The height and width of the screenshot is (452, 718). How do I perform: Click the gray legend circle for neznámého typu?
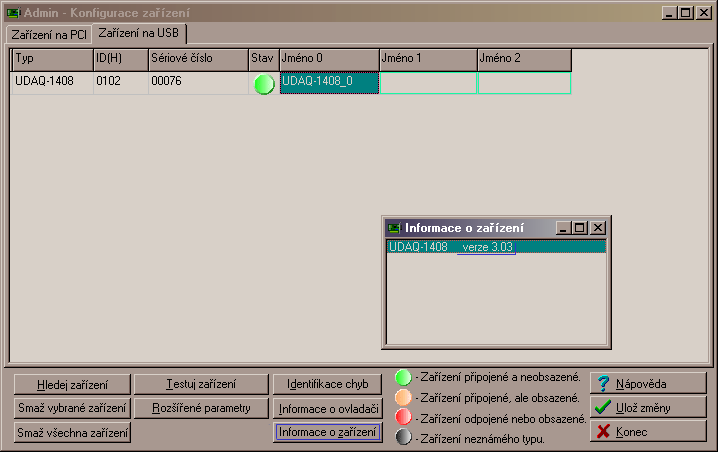403,437
